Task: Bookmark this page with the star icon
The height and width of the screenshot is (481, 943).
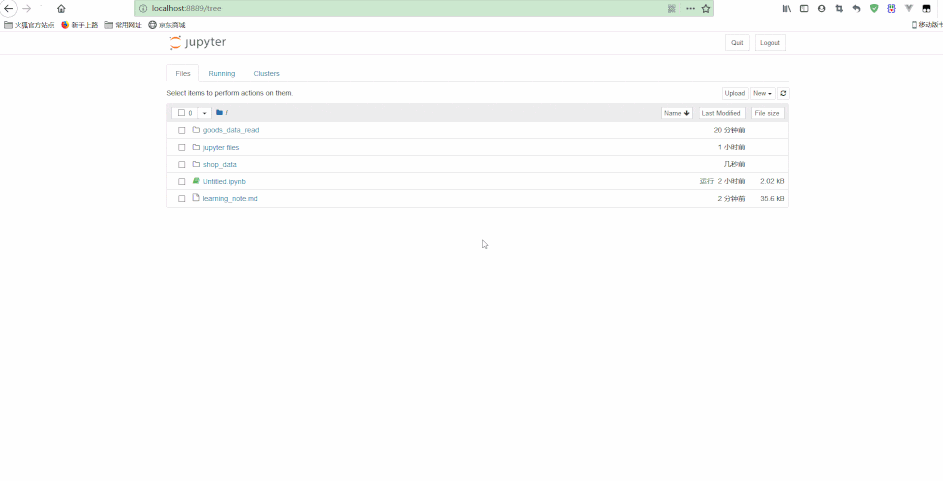Action: click(x=706, y=8)
